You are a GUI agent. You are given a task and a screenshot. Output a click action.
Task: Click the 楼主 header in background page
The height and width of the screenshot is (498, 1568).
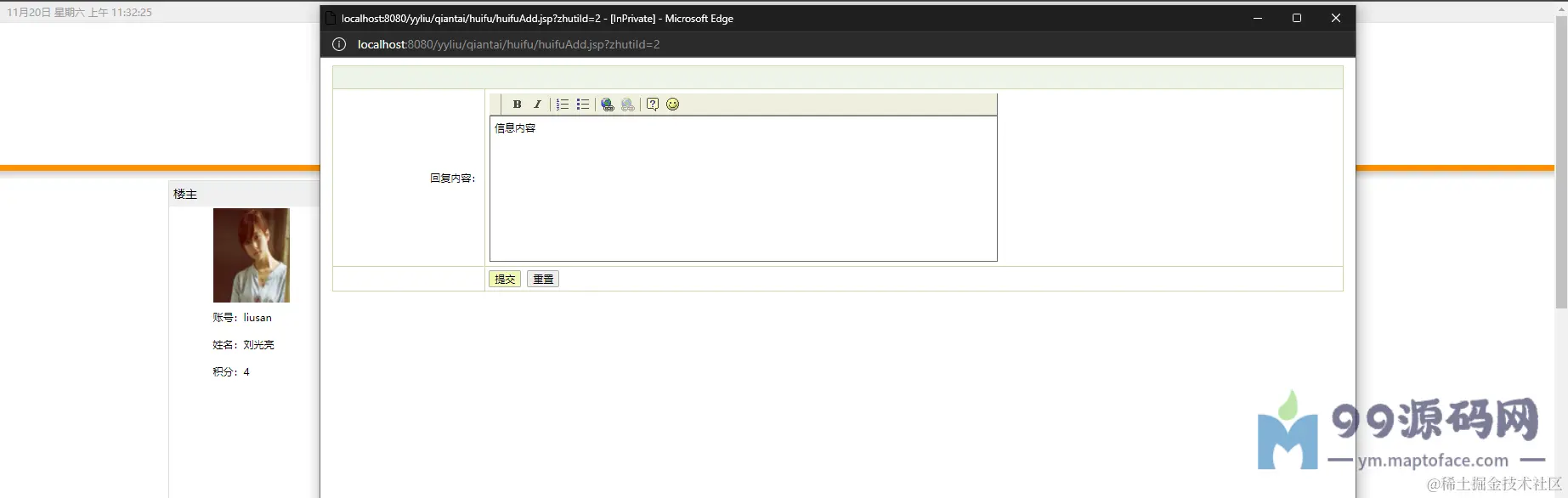(185, 194)
